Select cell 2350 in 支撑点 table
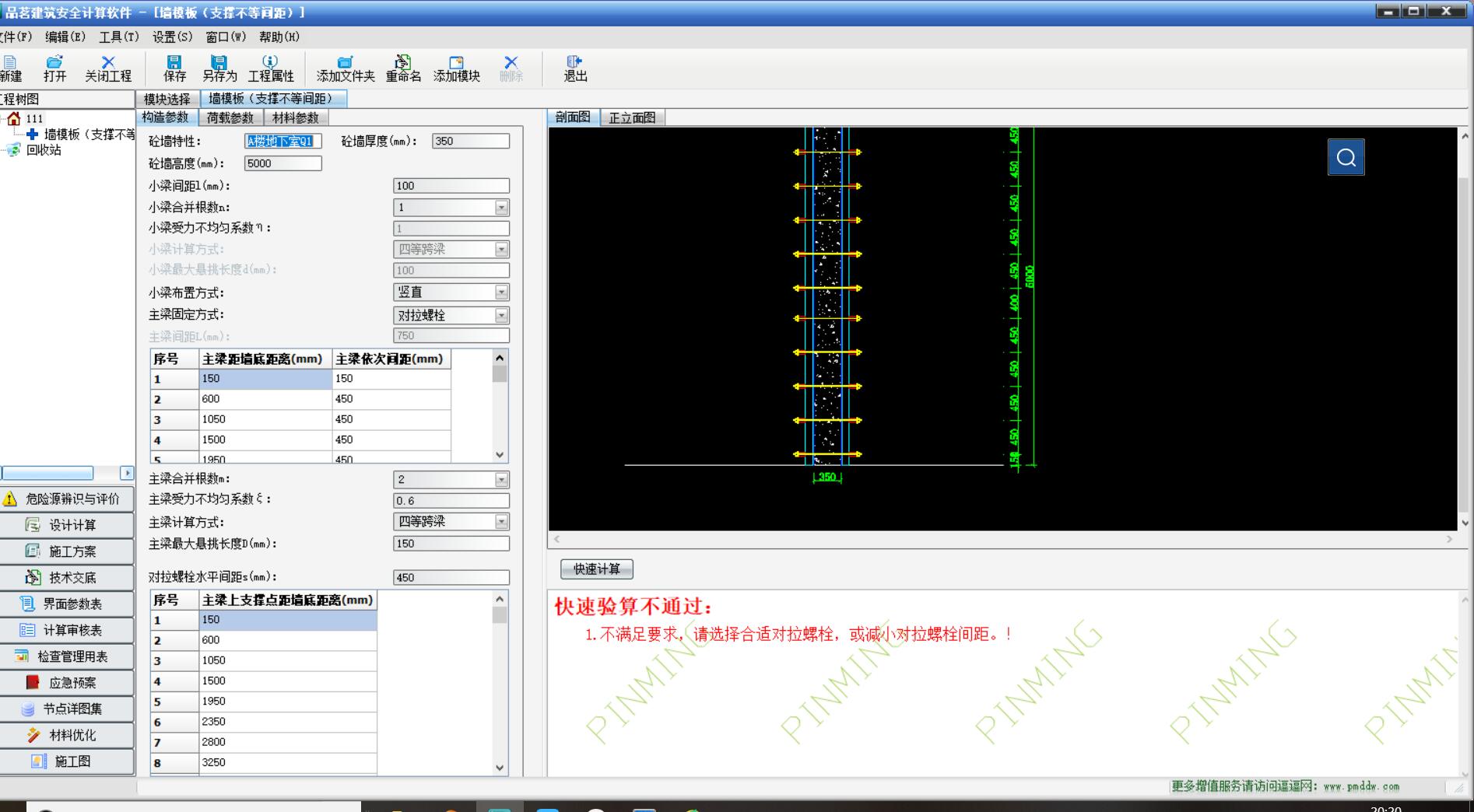The image size is (1474, 812). click(x=288, y=722)
